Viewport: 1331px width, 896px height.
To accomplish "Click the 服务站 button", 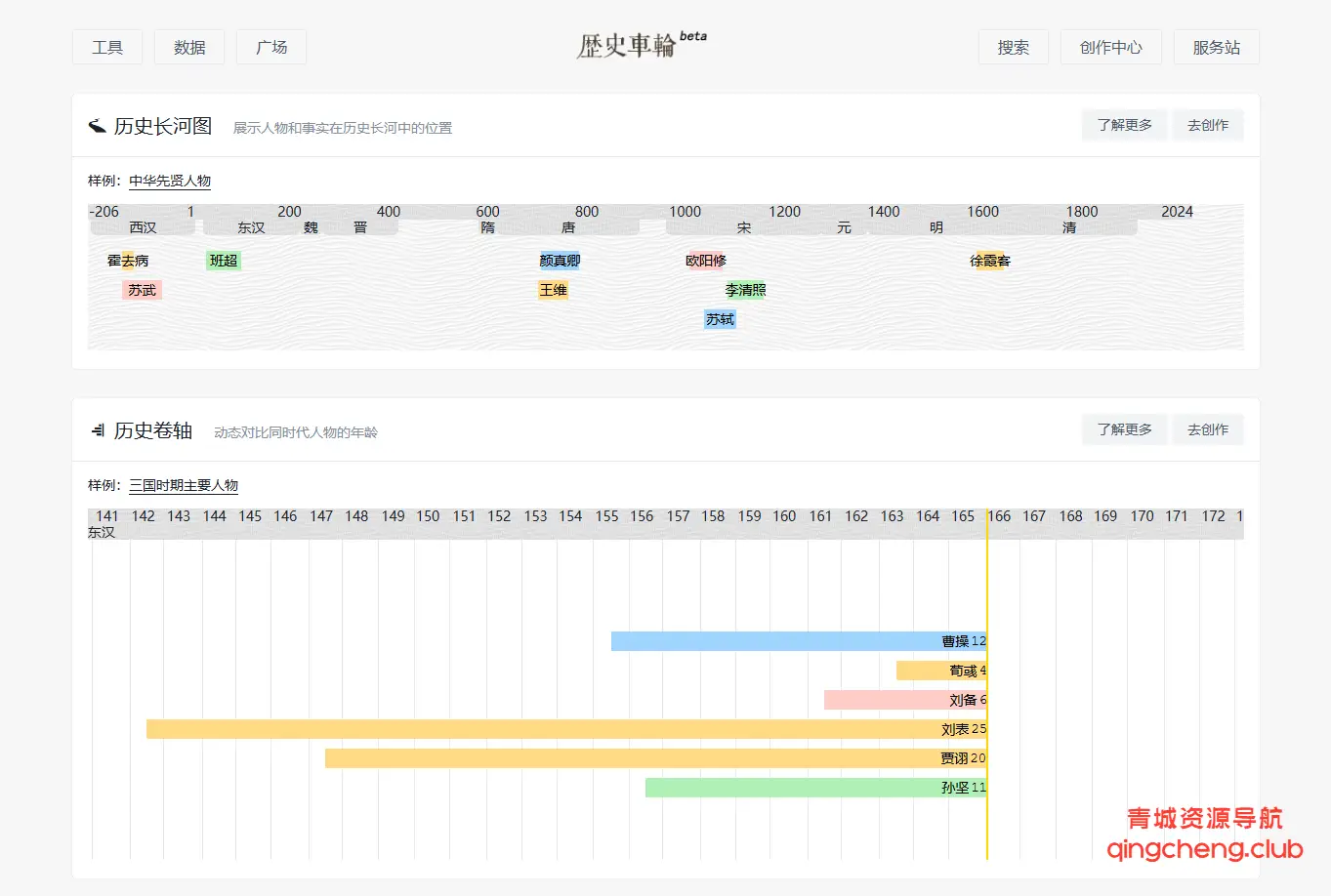I will (1216, 47).
